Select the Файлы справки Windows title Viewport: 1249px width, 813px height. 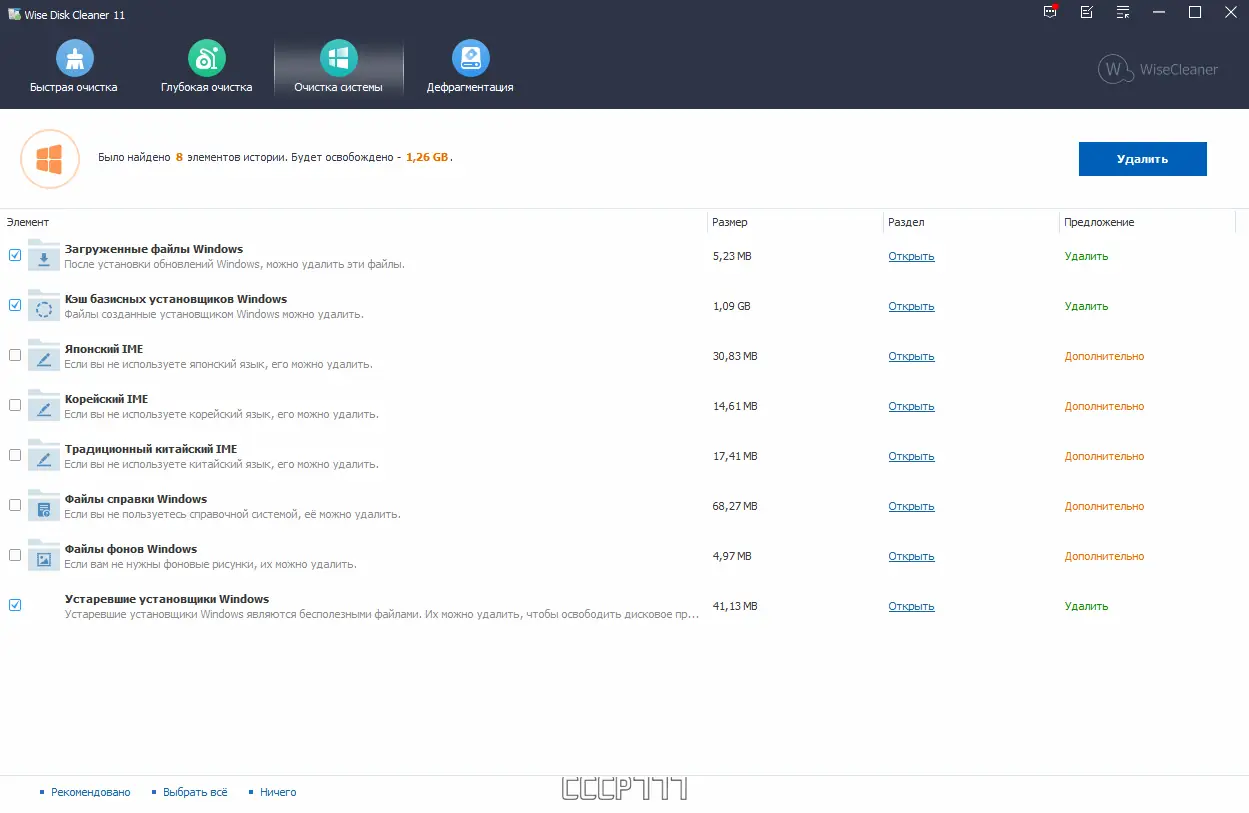pos(136,499)
